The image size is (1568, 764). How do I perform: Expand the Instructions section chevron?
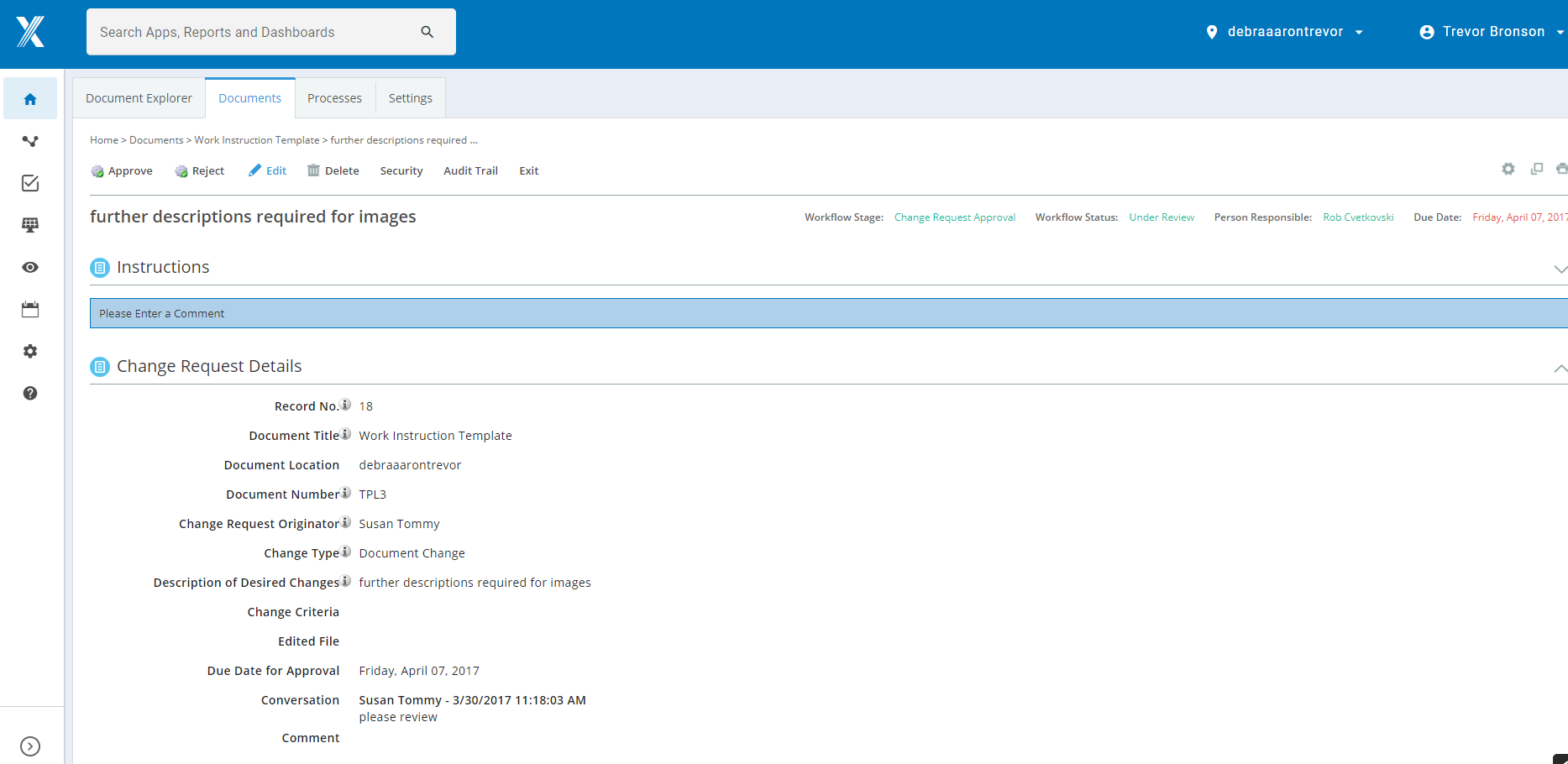click(x=1561, y=269)
